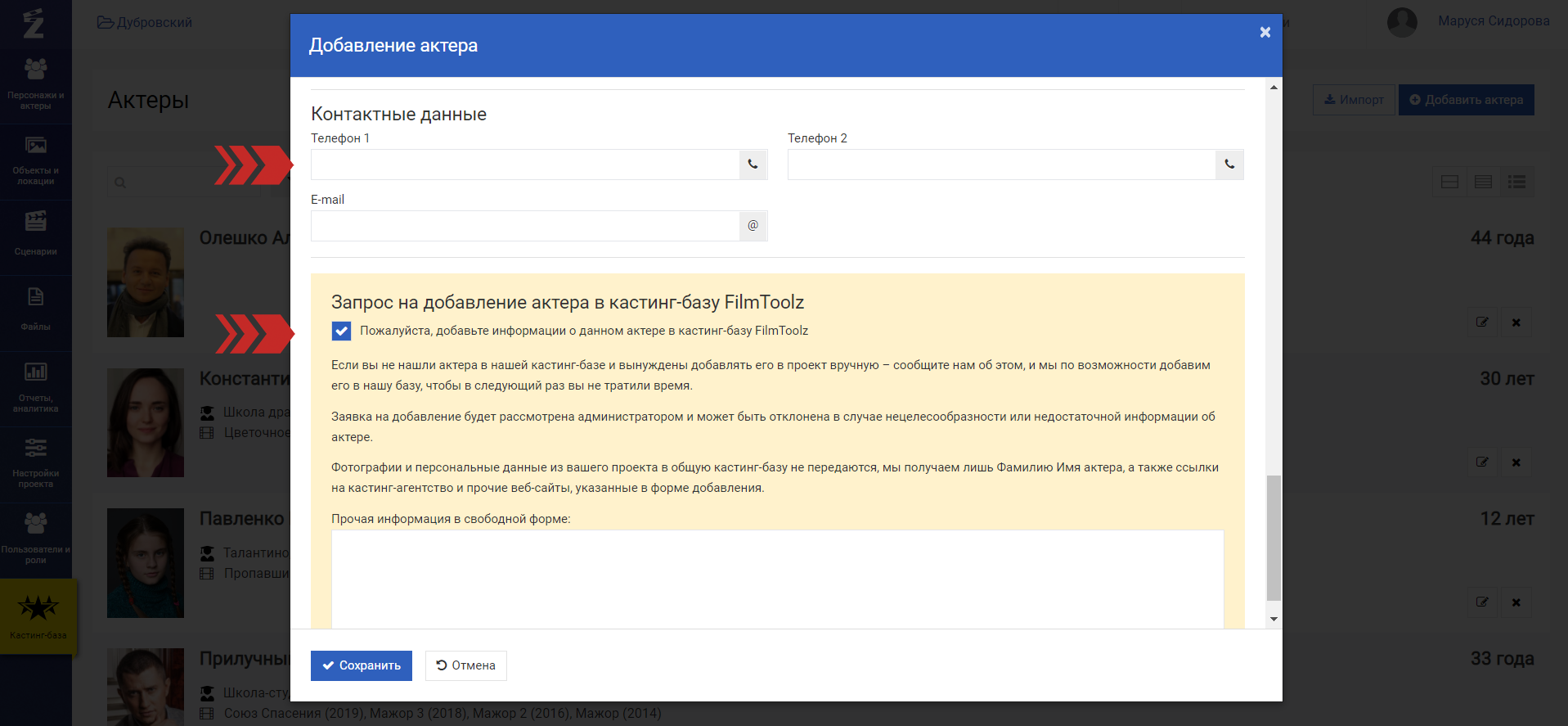Switch to compact list view icon
Image resolution: width=1568 pixels, height=726 pixels.
click(x=1517, y=182)
